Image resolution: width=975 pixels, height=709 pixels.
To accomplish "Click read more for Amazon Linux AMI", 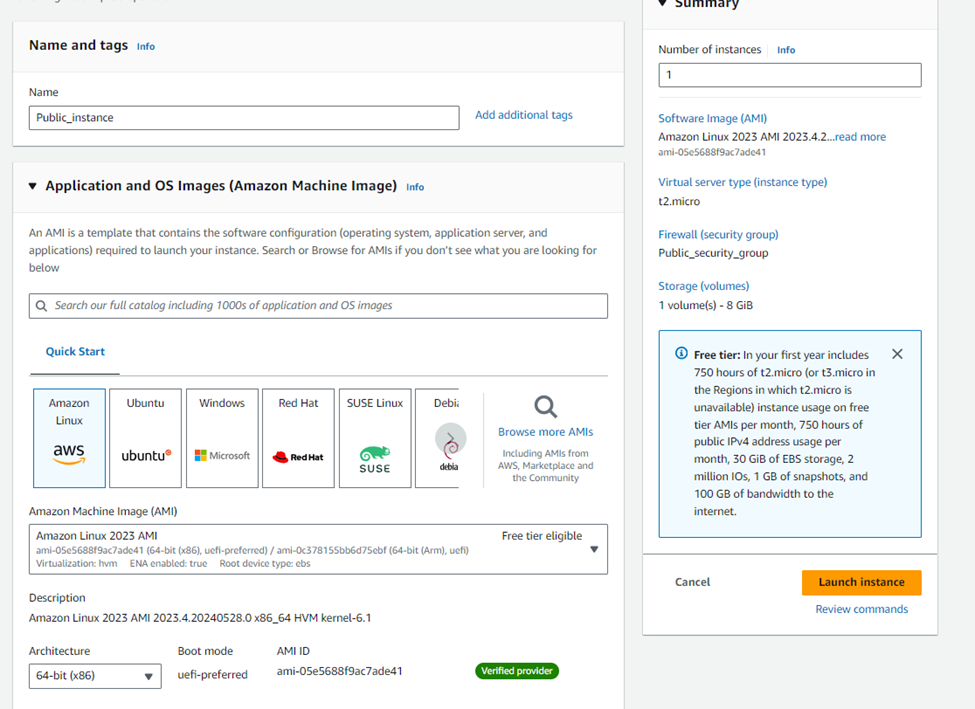I will (860, 137).
